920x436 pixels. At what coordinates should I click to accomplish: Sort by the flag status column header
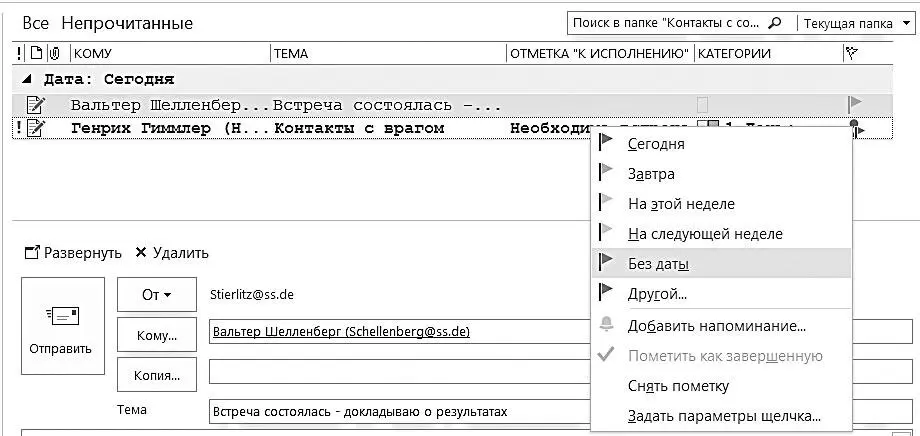click(x=851, y=54)
